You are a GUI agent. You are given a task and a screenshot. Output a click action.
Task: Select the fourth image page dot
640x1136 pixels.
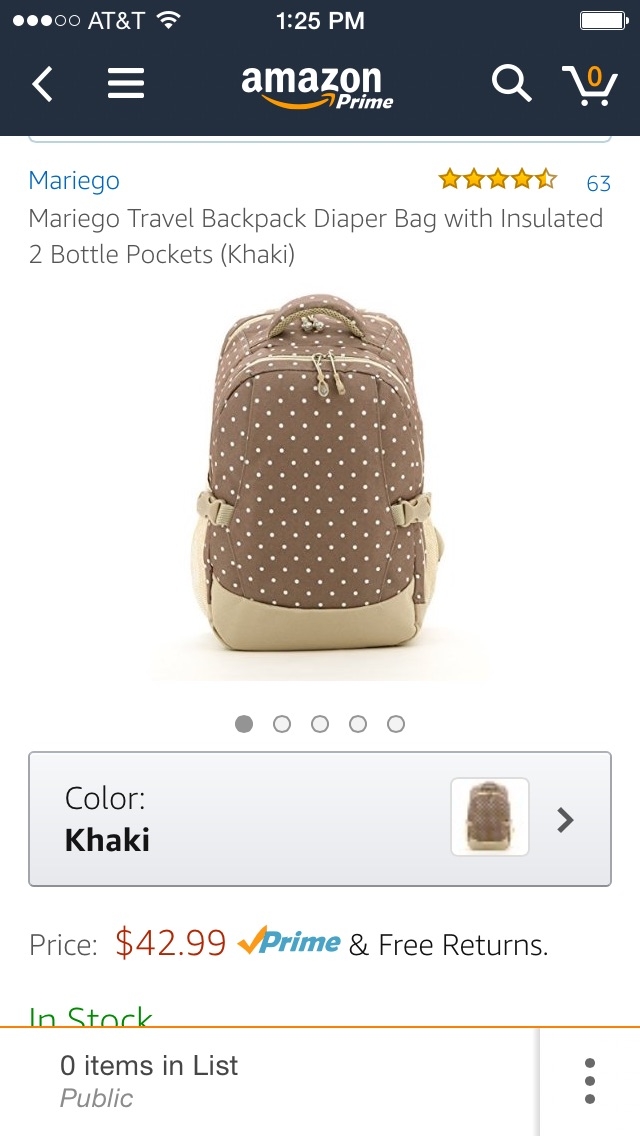click(x=357, y=724)
